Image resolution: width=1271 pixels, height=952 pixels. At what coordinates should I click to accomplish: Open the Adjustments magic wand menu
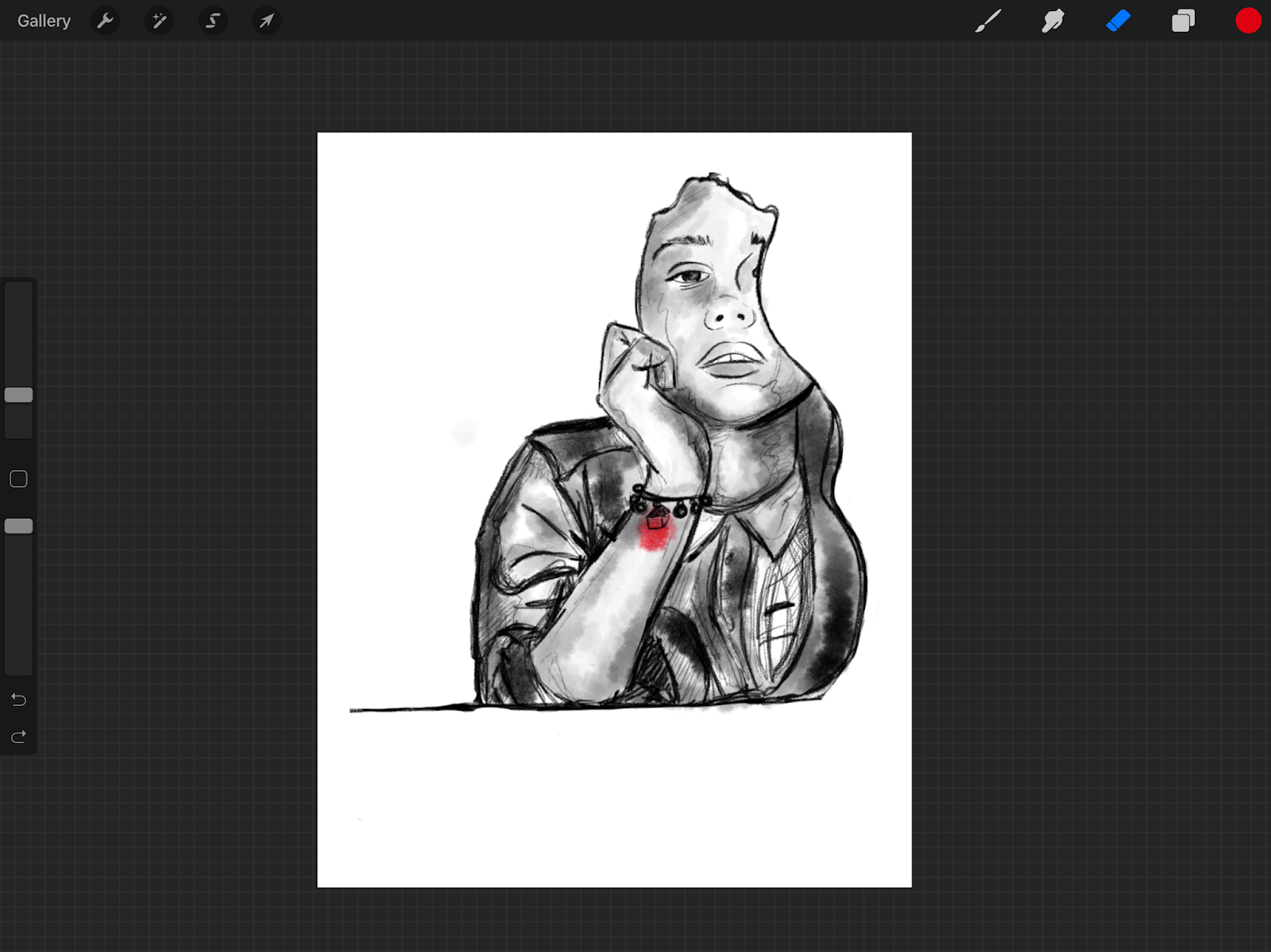point(159,21)
